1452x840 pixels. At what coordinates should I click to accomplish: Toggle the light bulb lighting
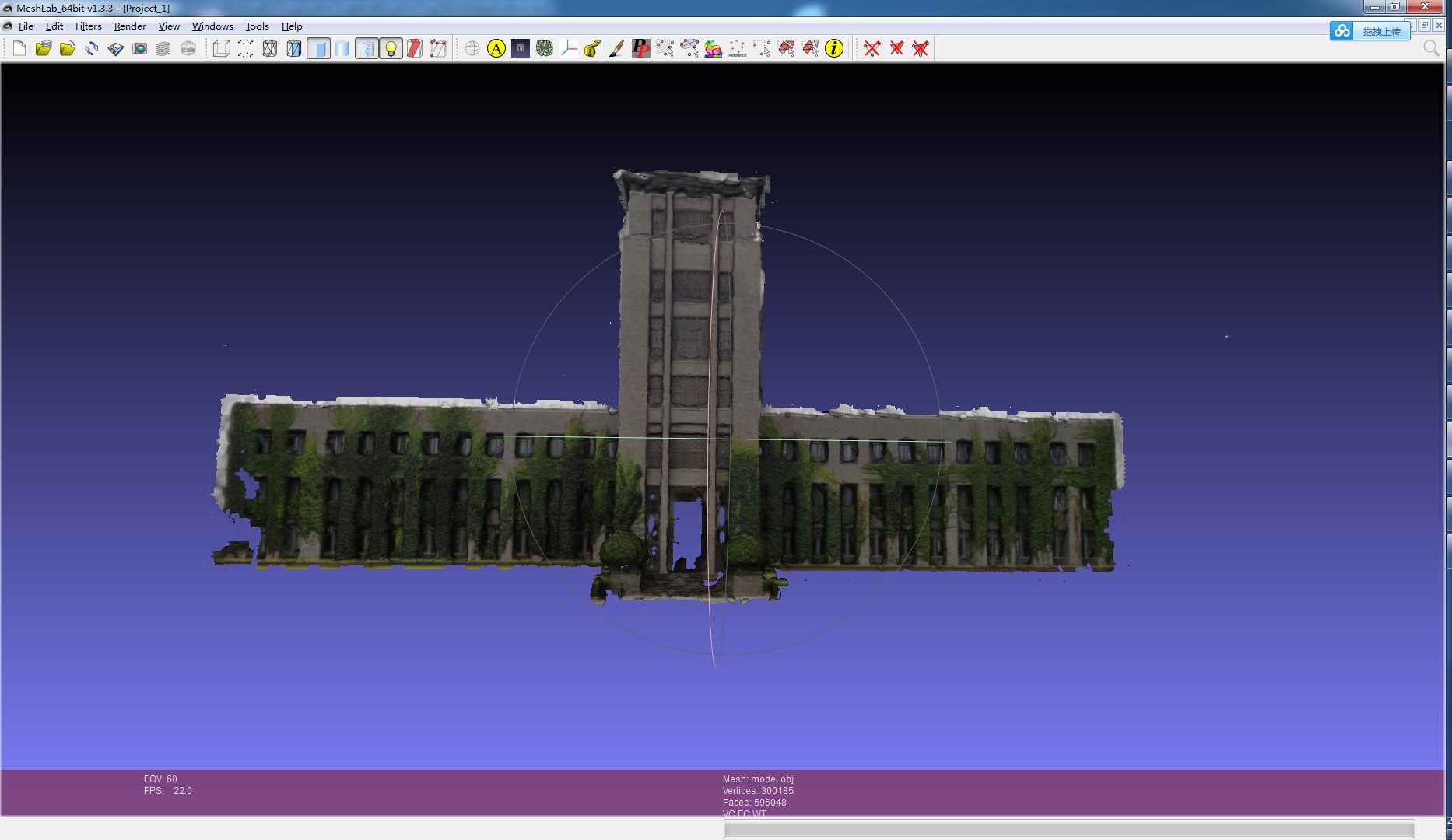point(391,48)
